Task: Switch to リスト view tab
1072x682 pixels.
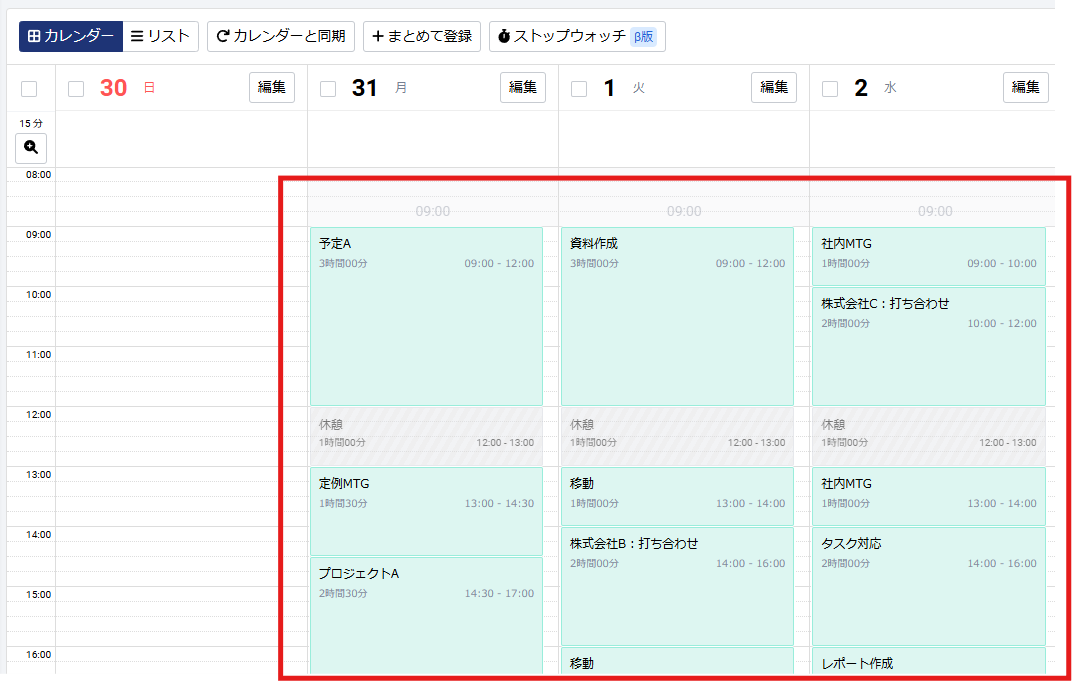Action: coord(160,36)
